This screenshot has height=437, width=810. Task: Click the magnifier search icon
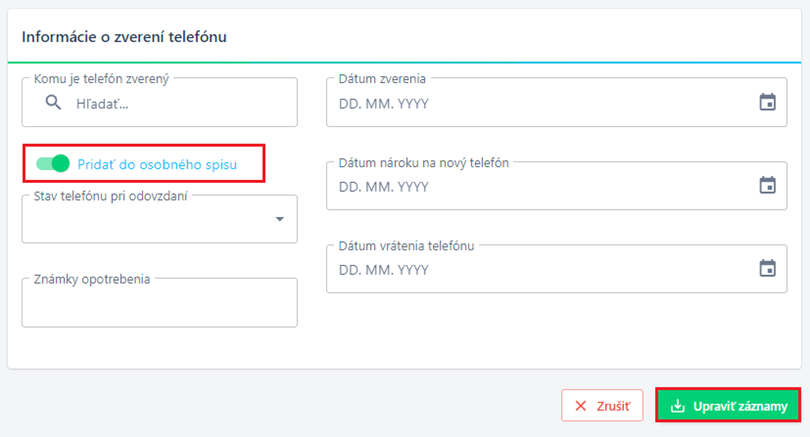pos(53,102)
